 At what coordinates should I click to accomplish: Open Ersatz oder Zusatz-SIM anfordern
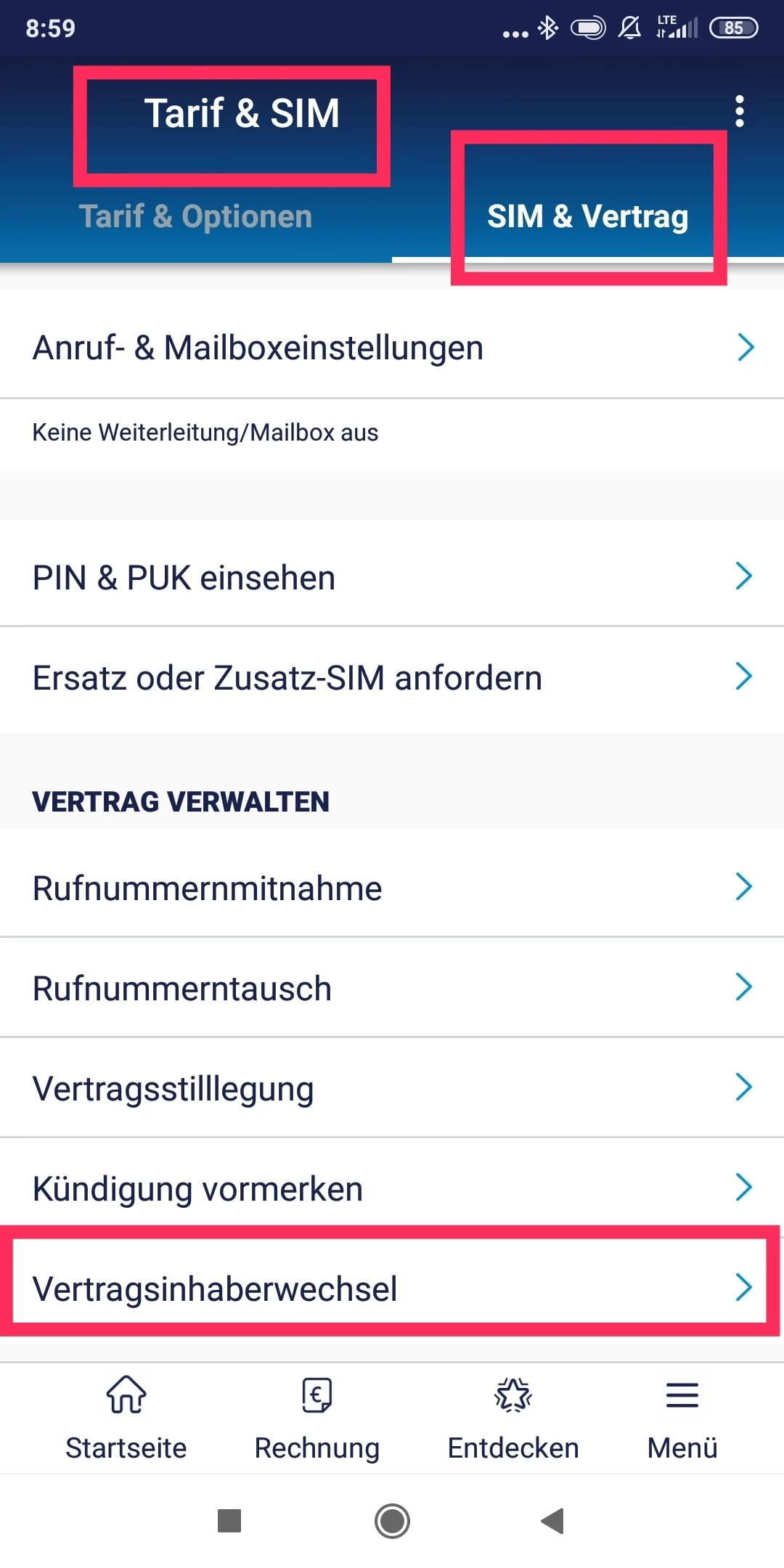287,678
